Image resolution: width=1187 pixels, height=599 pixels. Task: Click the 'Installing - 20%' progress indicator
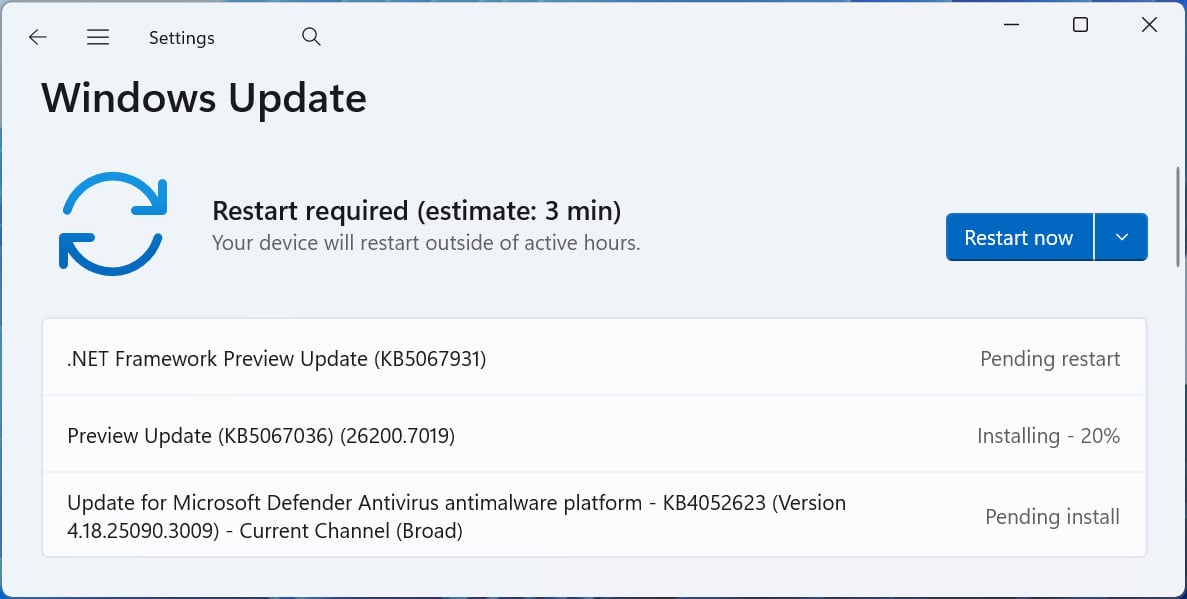(1048, 435)
